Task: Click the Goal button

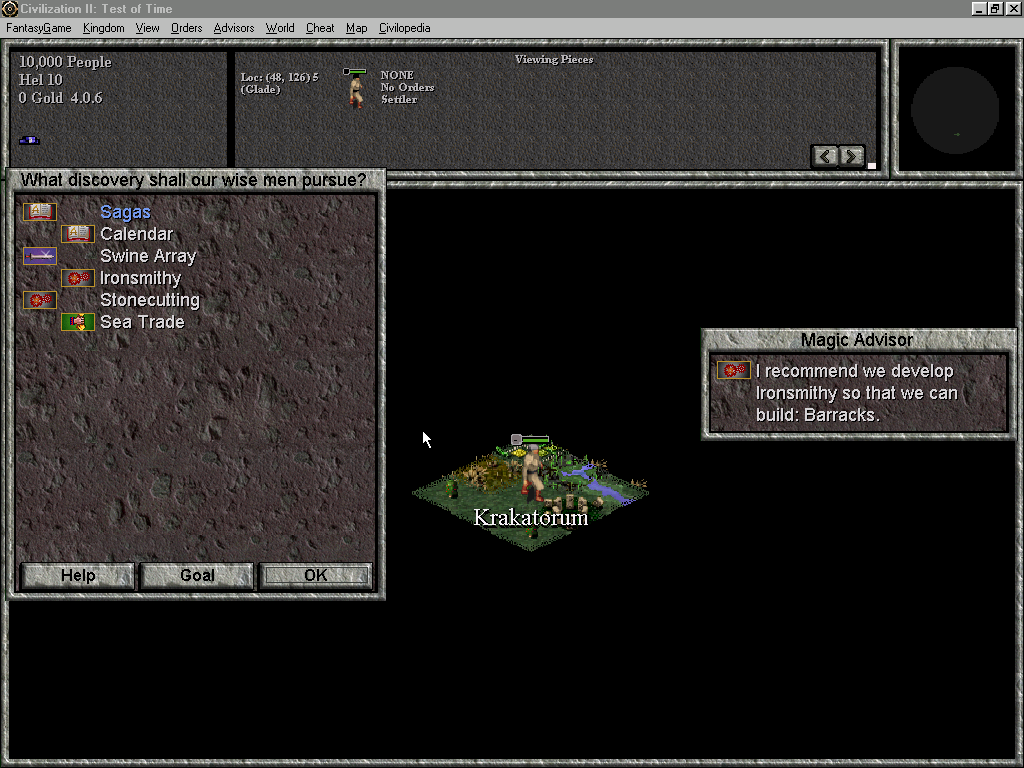Action: (197, 575)
